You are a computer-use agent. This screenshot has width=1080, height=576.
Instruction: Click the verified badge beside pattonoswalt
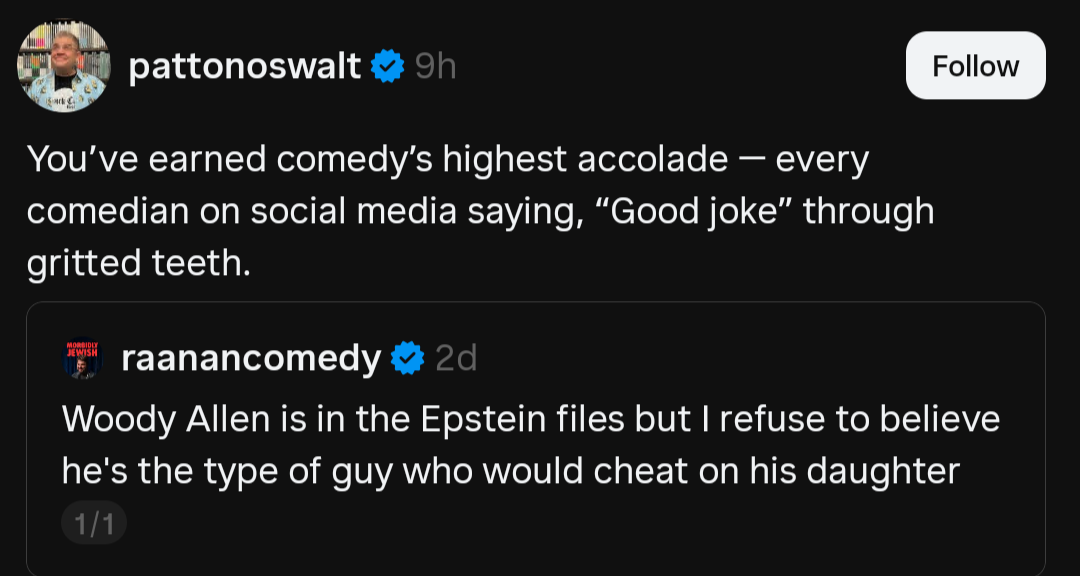387,67
